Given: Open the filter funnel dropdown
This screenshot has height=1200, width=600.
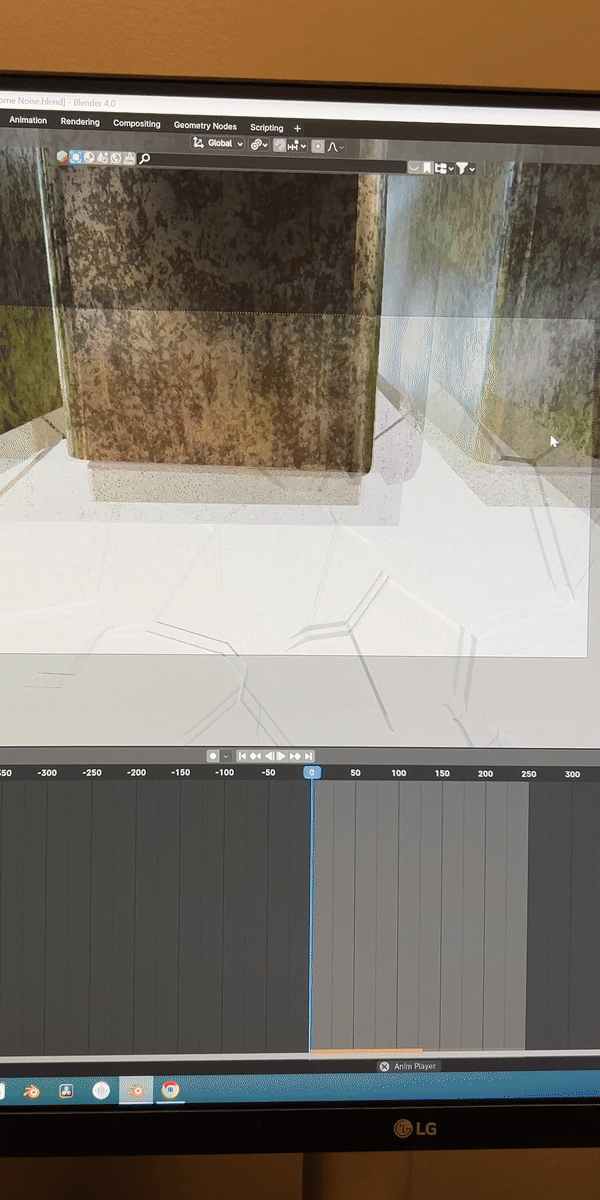Looking at the screenshot, I should point(465,168).
